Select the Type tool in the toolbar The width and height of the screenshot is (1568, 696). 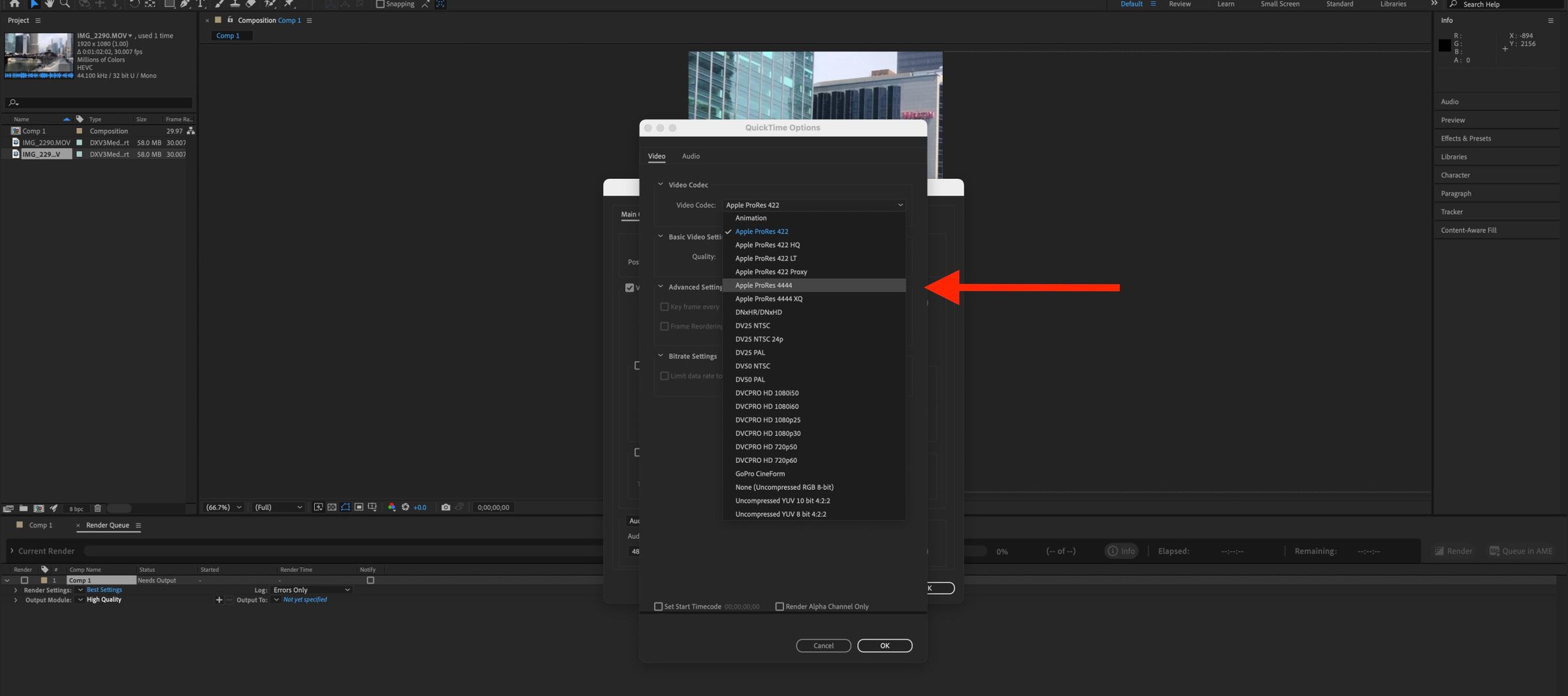pos(202,4)
